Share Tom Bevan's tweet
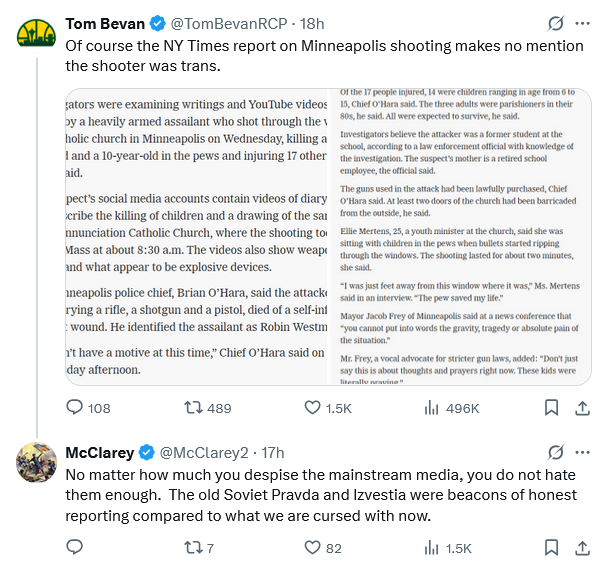Image resolution: width=609 pixels, height=565 pixels. pyautogui.click(x=582, y=407)
